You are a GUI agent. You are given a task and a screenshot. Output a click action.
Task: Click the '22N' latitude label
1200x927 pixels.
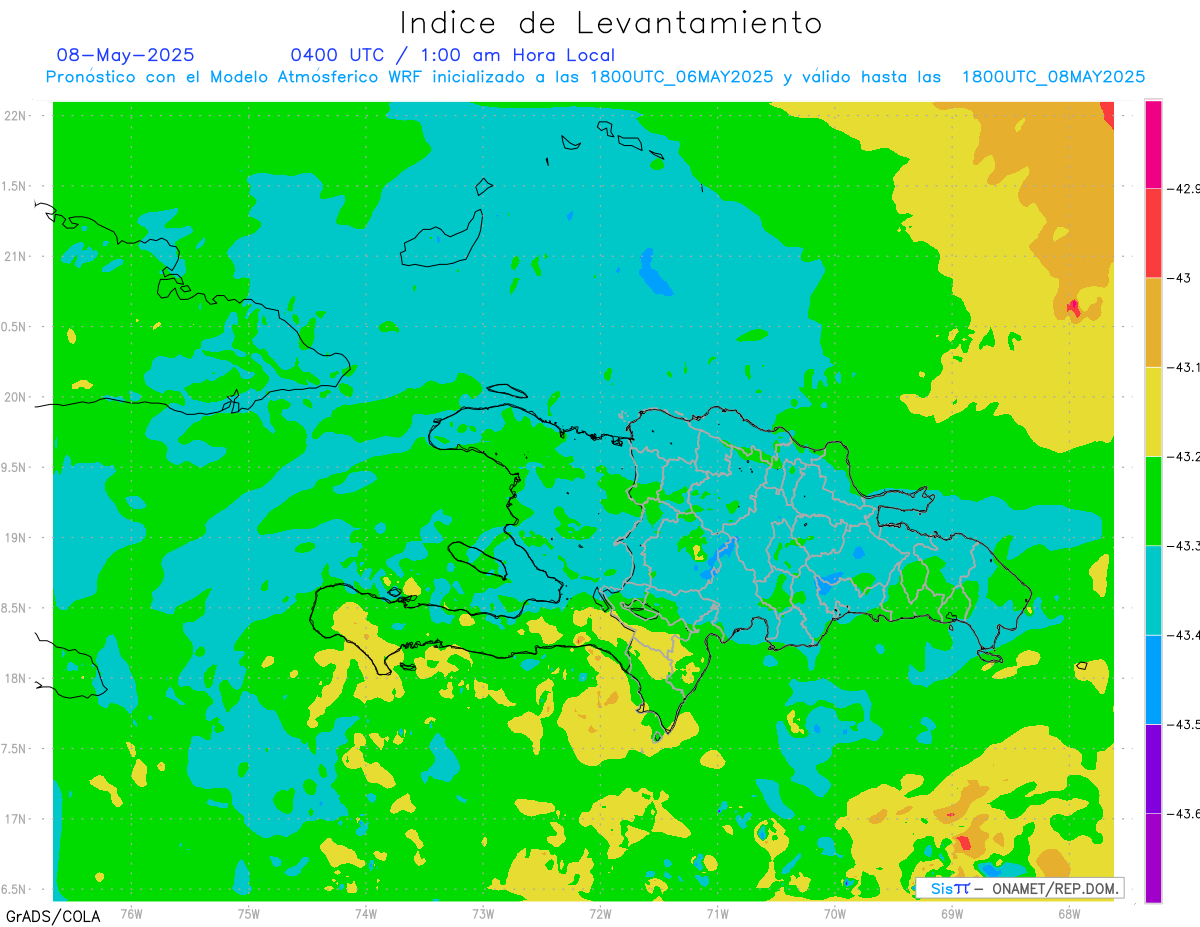coord(14,116)
